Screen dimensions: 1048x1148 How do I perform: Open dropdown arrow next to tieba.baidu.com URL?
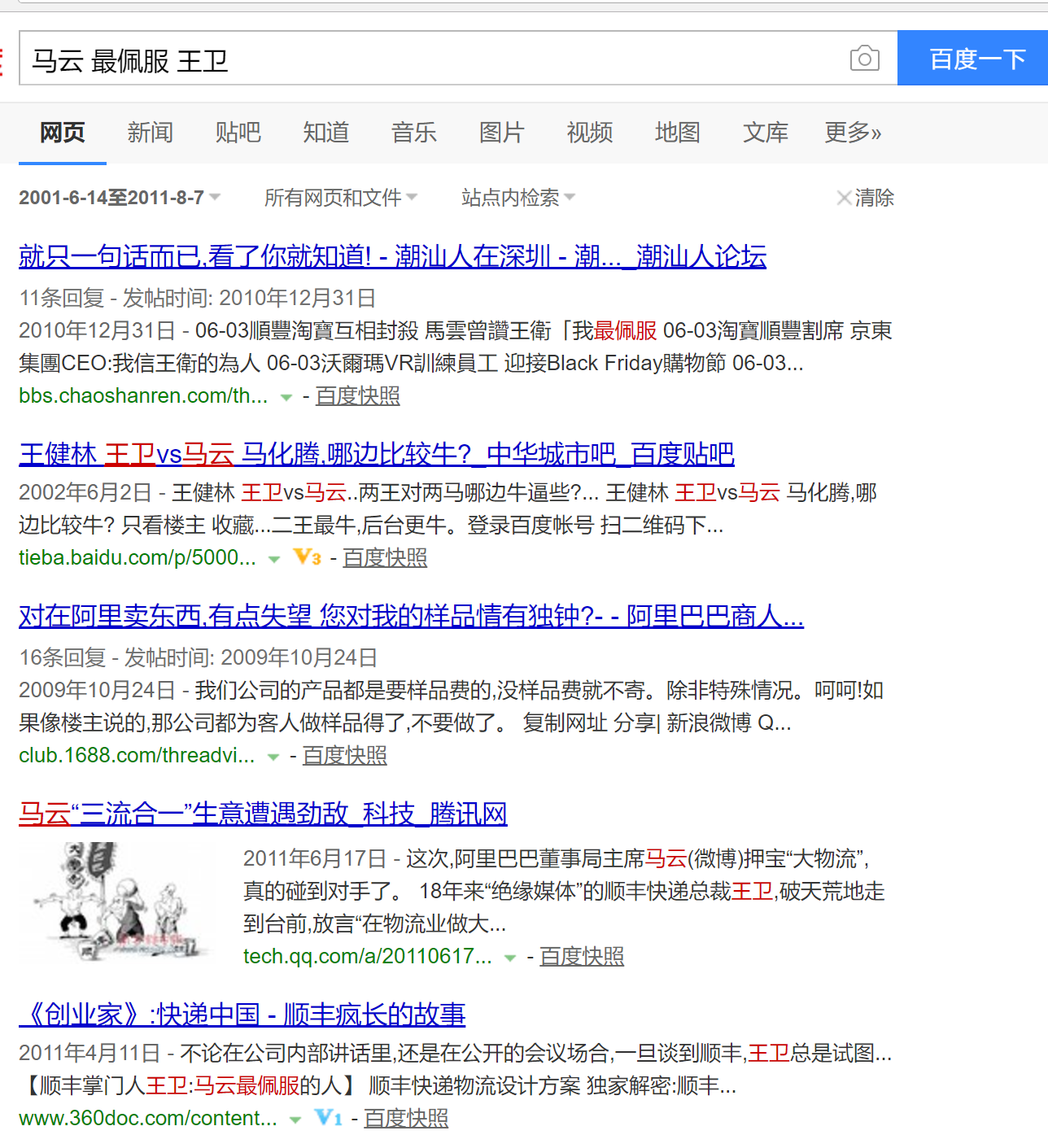click(274, 559)
